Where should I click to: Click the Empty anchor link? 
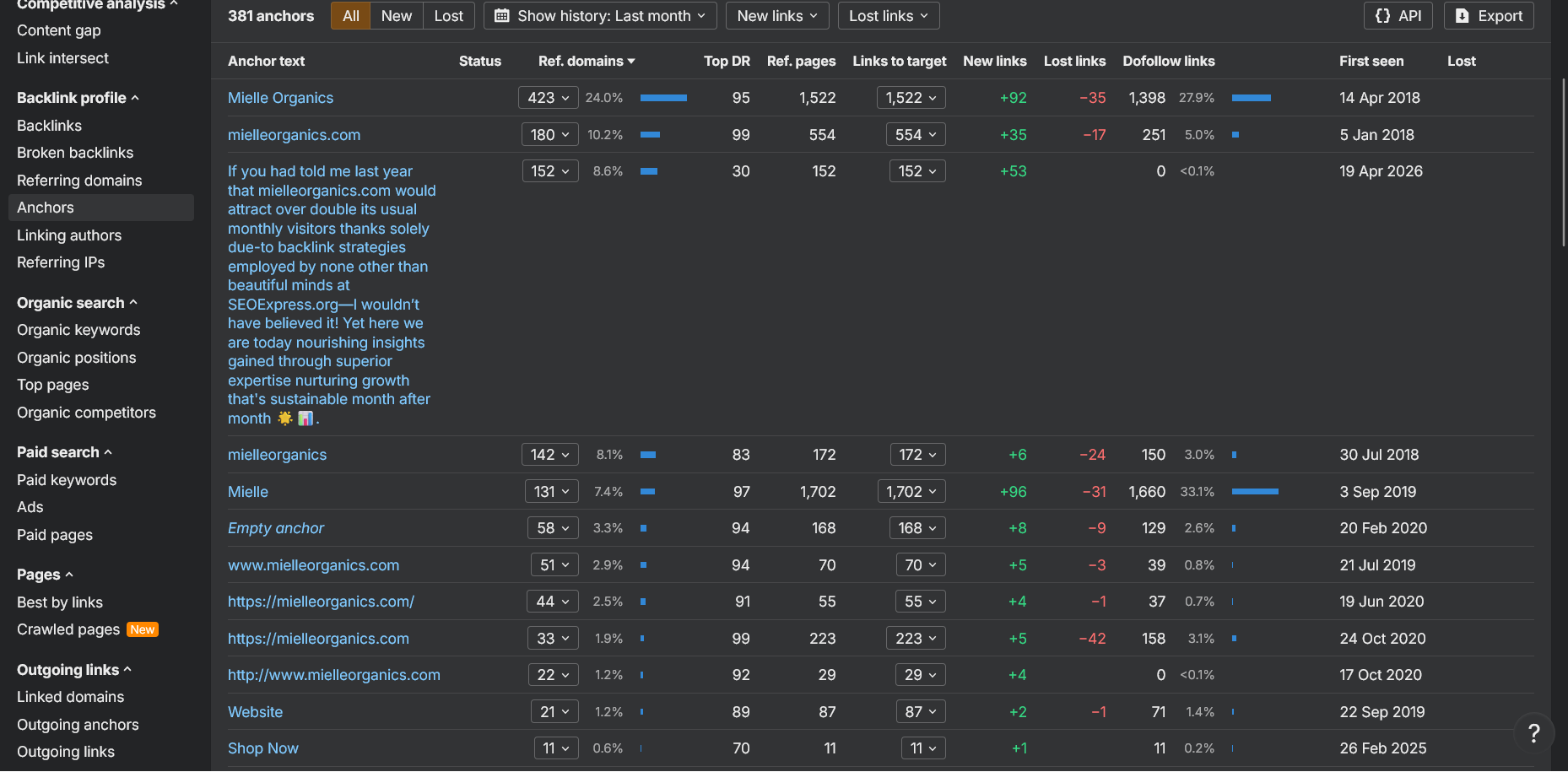(276, 528)
